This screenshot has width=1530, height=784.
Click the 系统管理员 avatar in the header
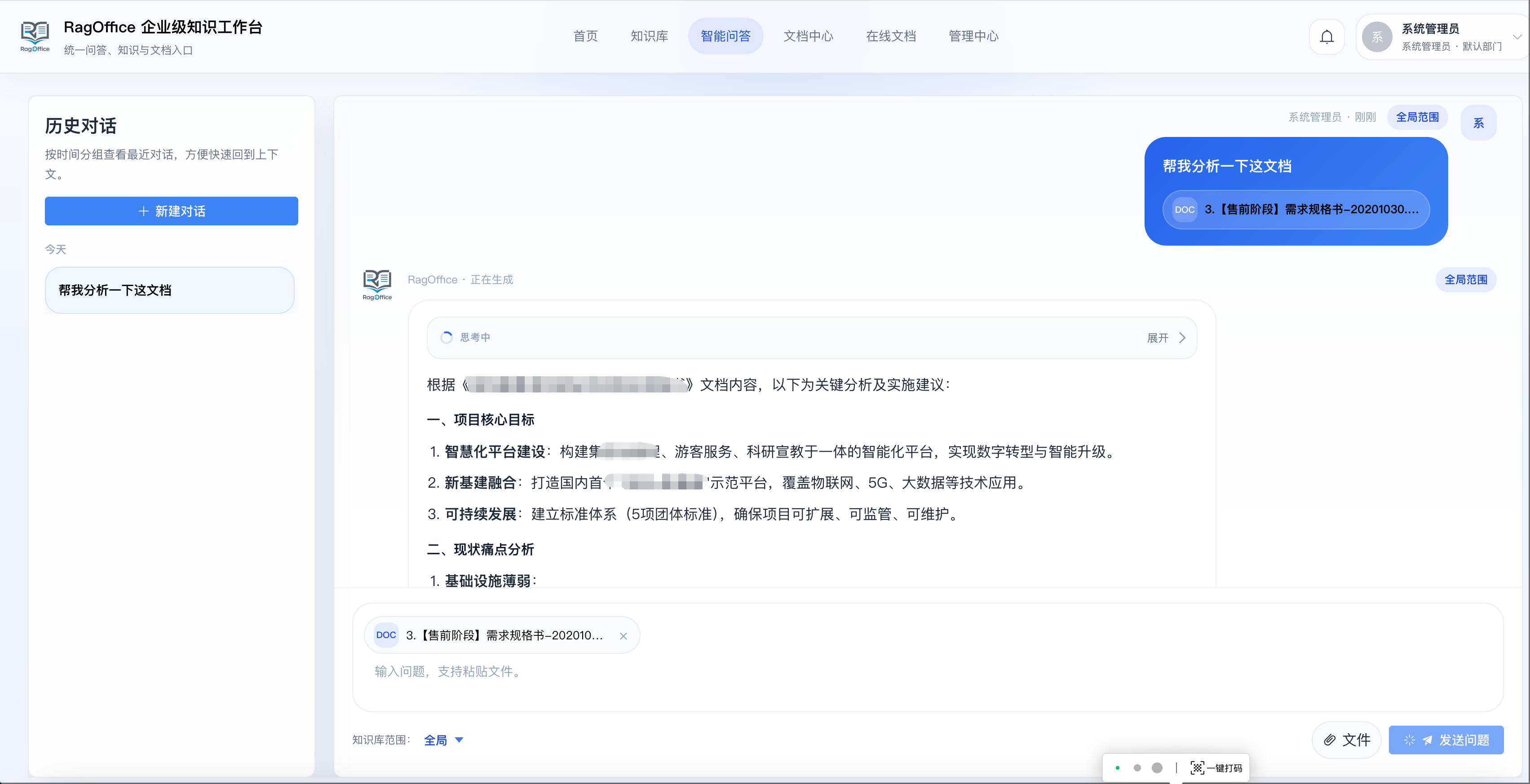[1378, 36]
